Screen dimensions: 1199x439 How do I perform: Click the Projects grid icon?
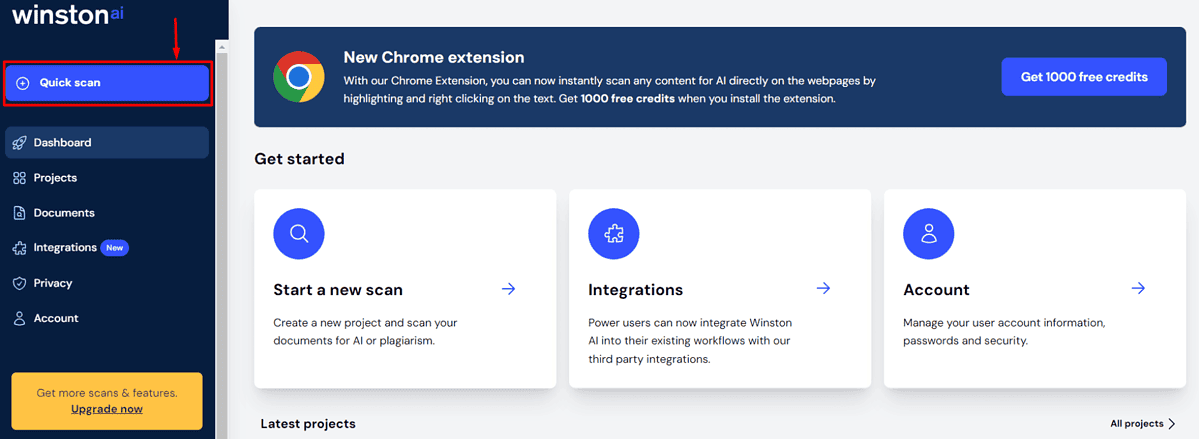pyautogui.click(x=20, y=177)
